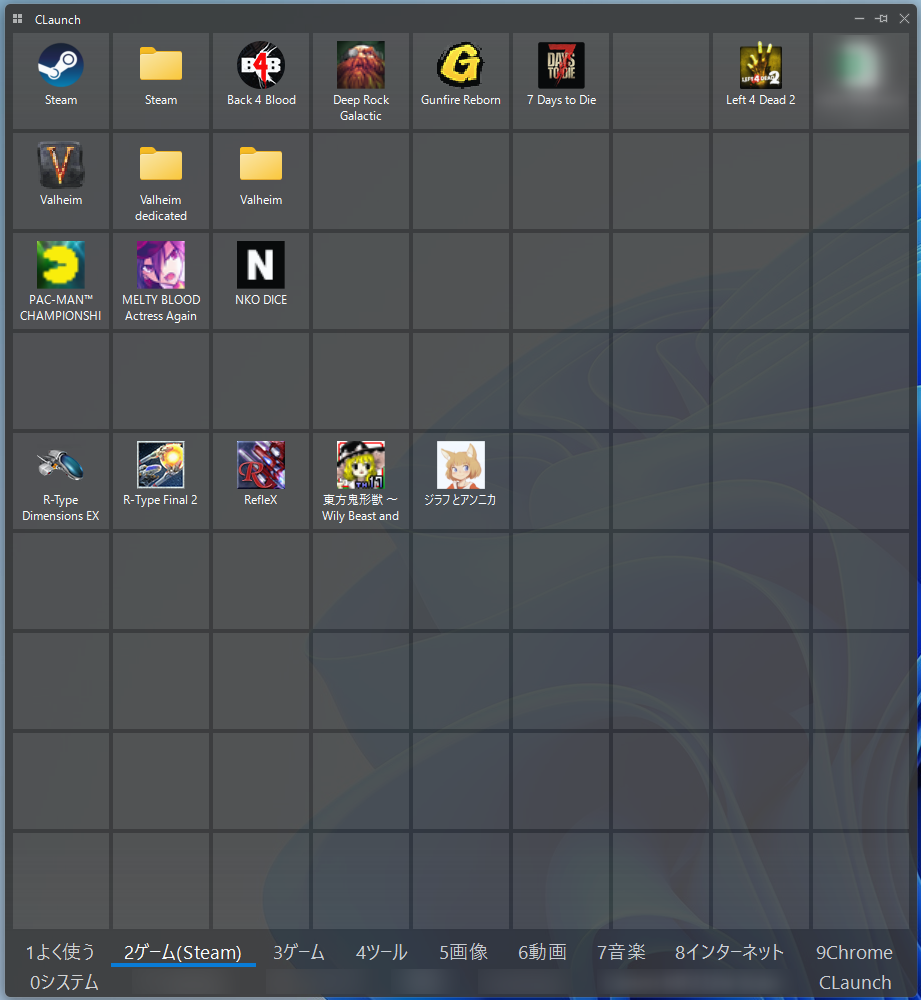Image resolution: width=921 pixels, height=1000 pixels.
Task: Open the 8インターネット tab
Action: pyautogui.click(x=730, y=952)
